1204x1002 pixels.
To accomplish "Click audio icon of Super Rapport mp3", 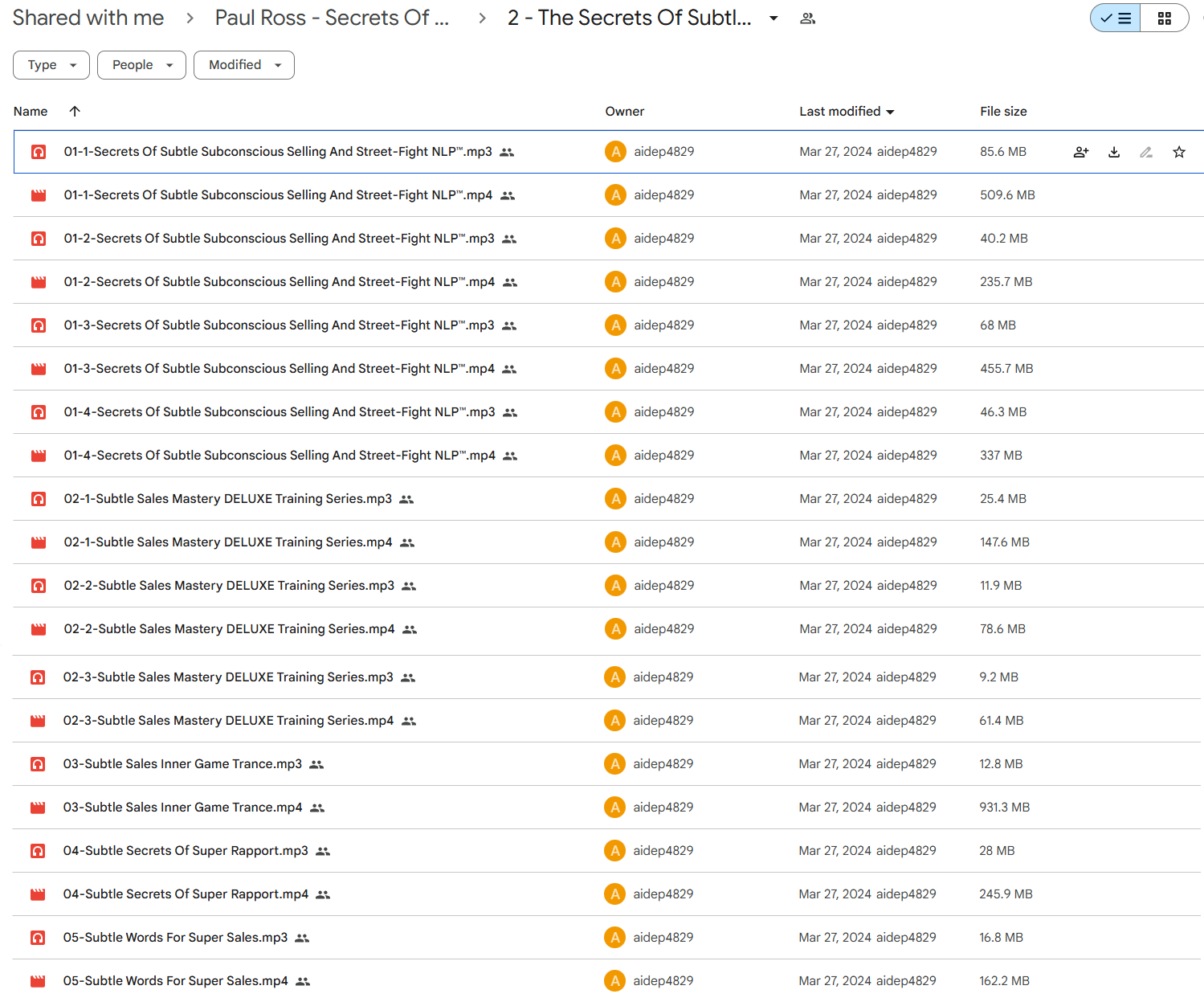I will tap(38, 851).
